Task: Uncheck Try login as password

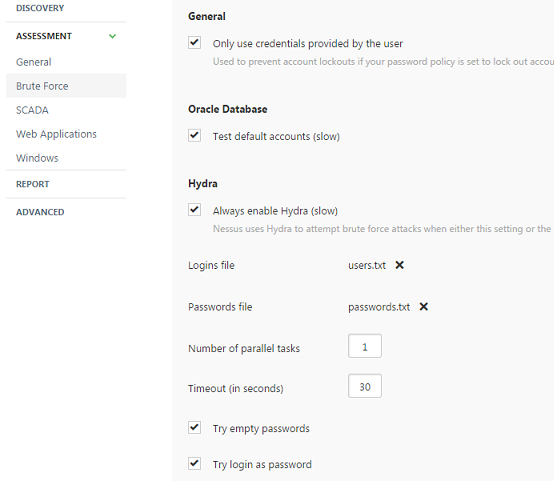Action: point(194,463)
